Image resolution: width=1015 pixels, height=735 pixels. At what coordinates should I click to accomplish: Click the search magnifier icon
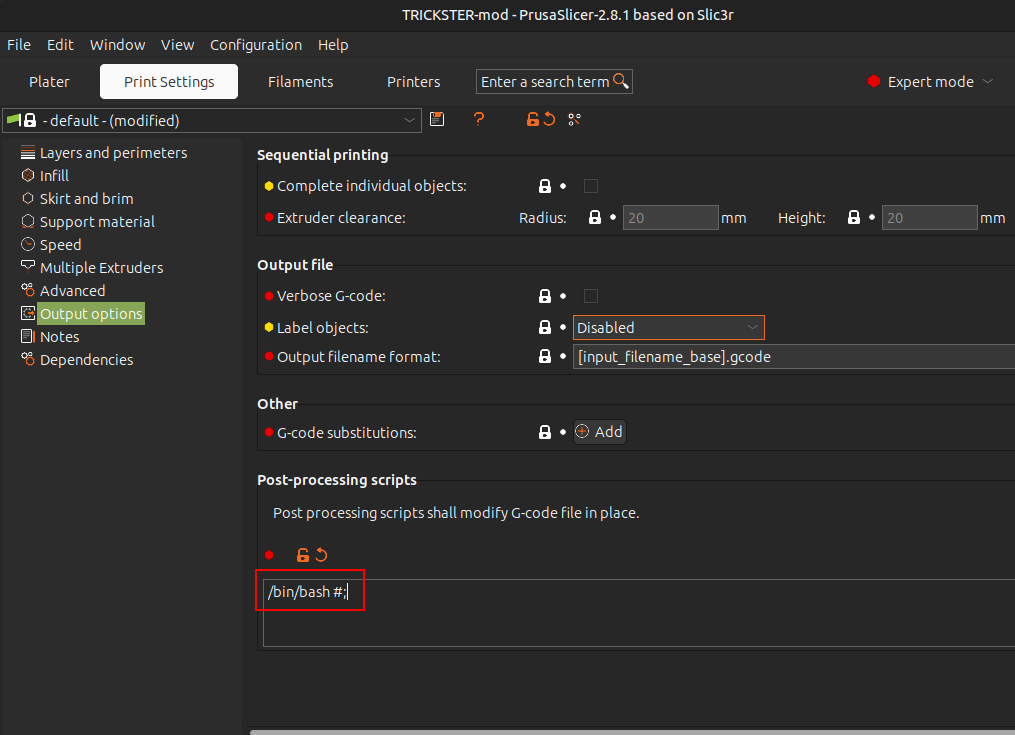(x=621, y=81)
